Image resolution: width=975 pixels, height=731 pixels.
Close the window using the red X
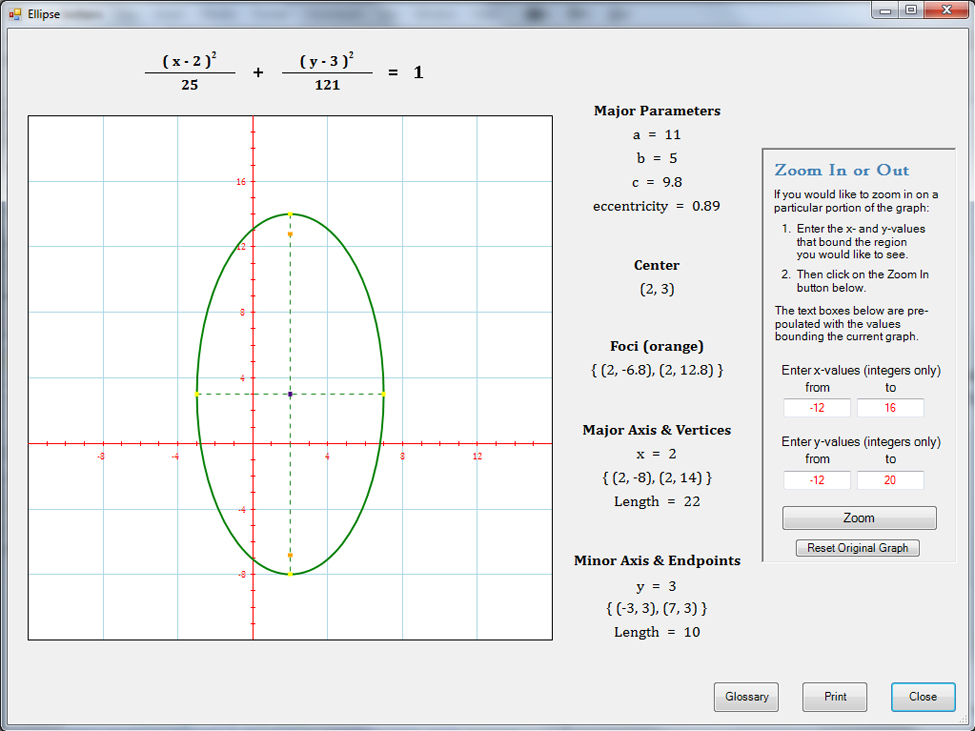[945, 10]
